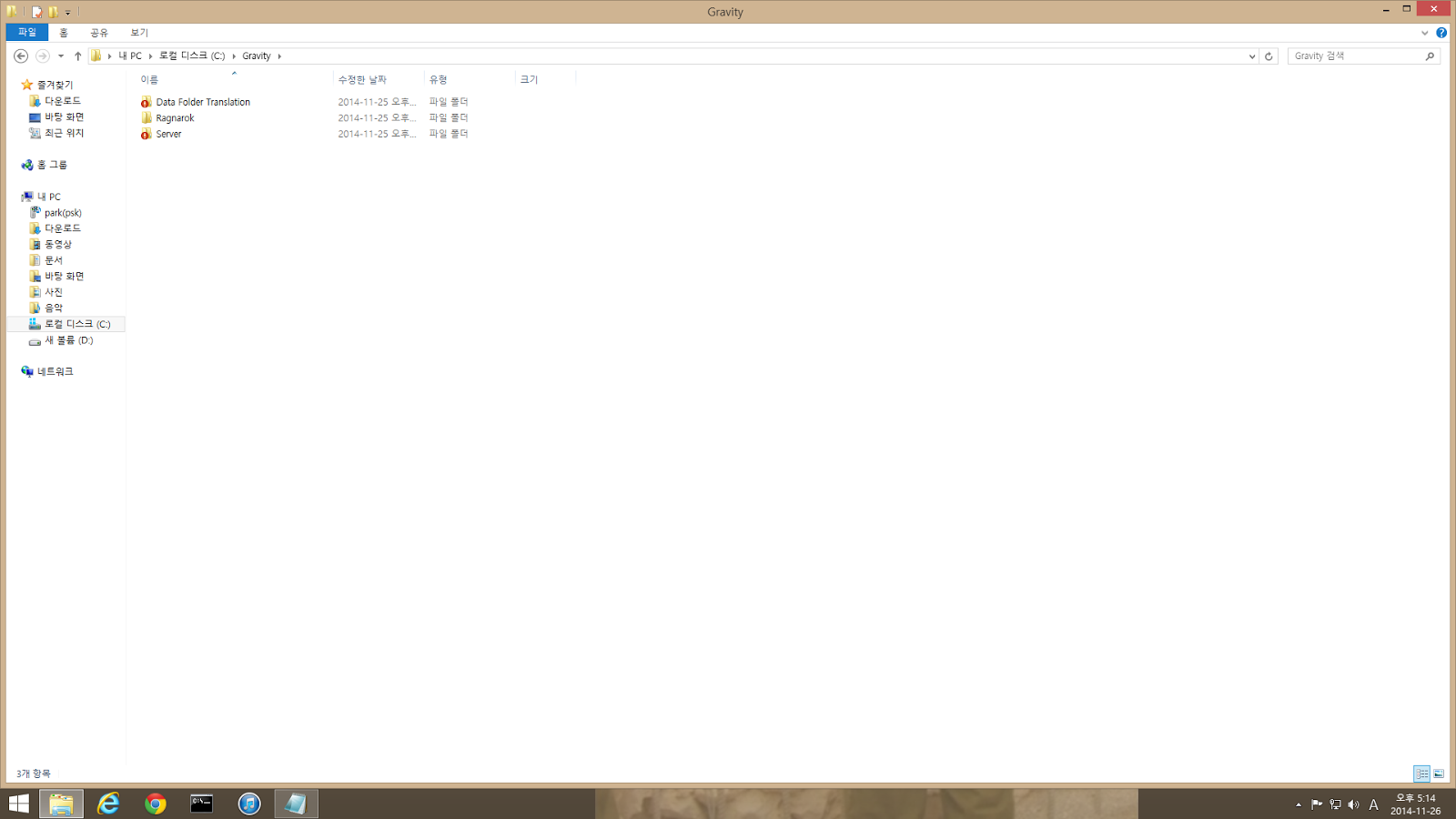
Task: Select 네트워크 in navigation pane
Action: (55, 371)
